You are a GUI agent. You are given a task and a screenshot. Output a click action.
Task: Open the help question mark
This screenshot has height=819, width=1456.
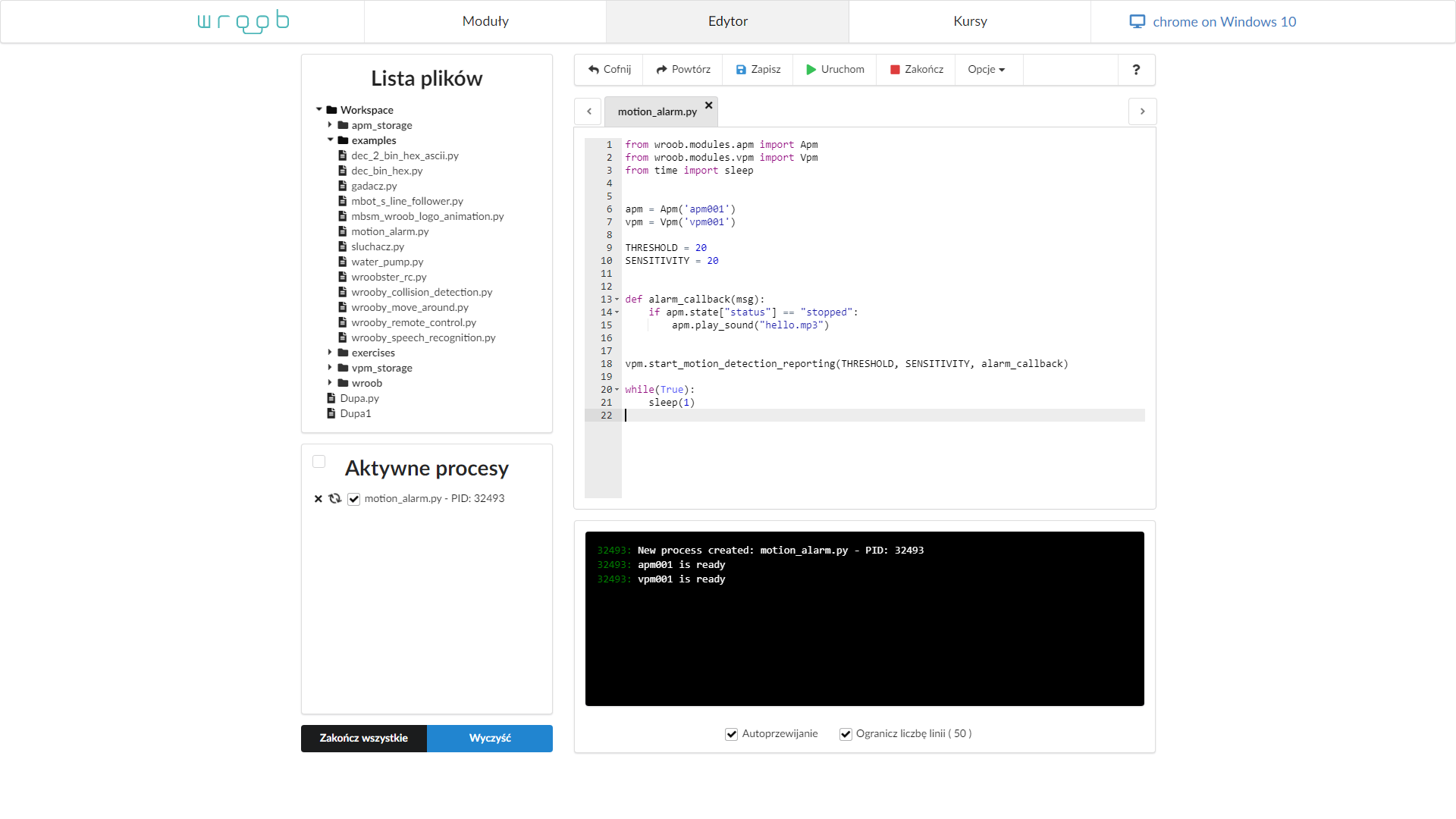(x=1136, y=69)
